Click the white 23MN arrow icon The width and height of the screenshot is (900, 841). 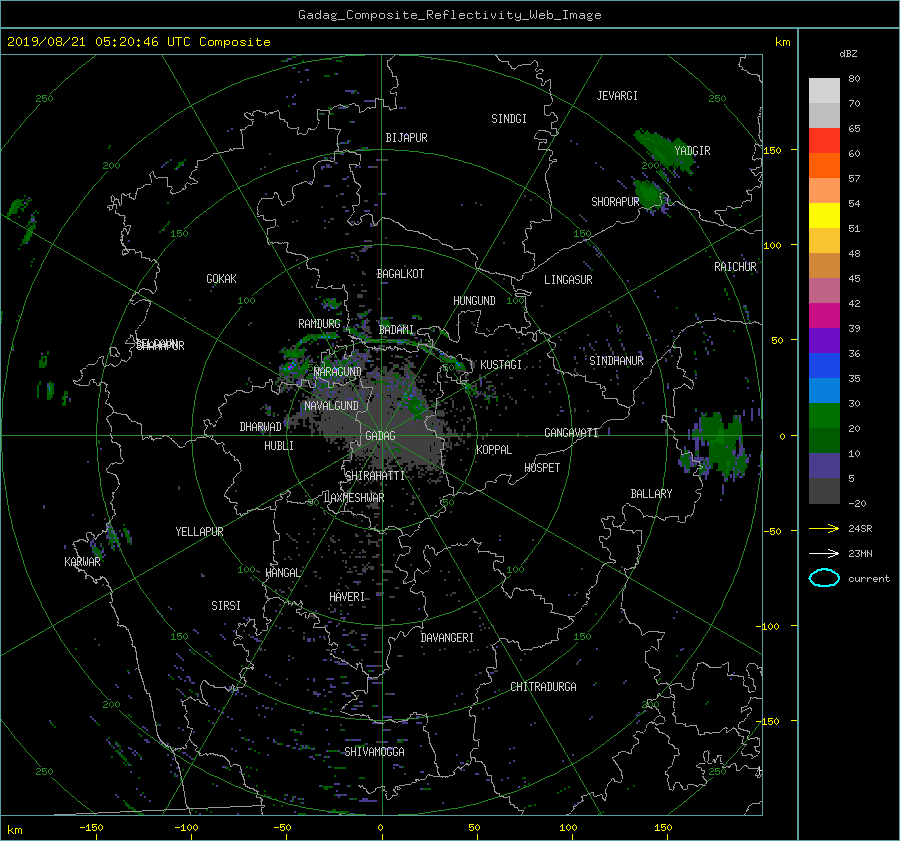click(824, 553)
